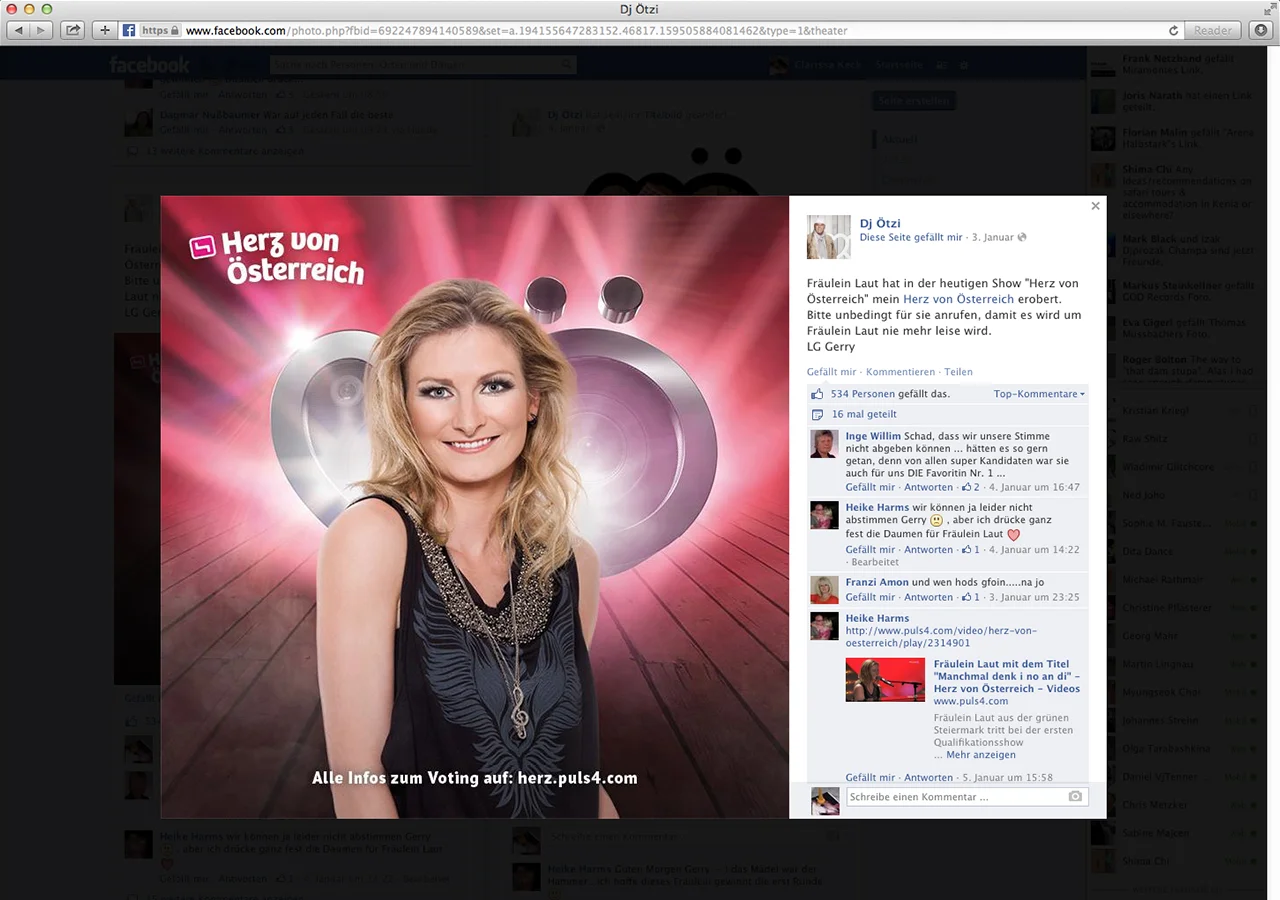Viewport: 1280px width, 900px height.
Task: View 1 like on Heike Harms' comment
Action: click(971, 549)
